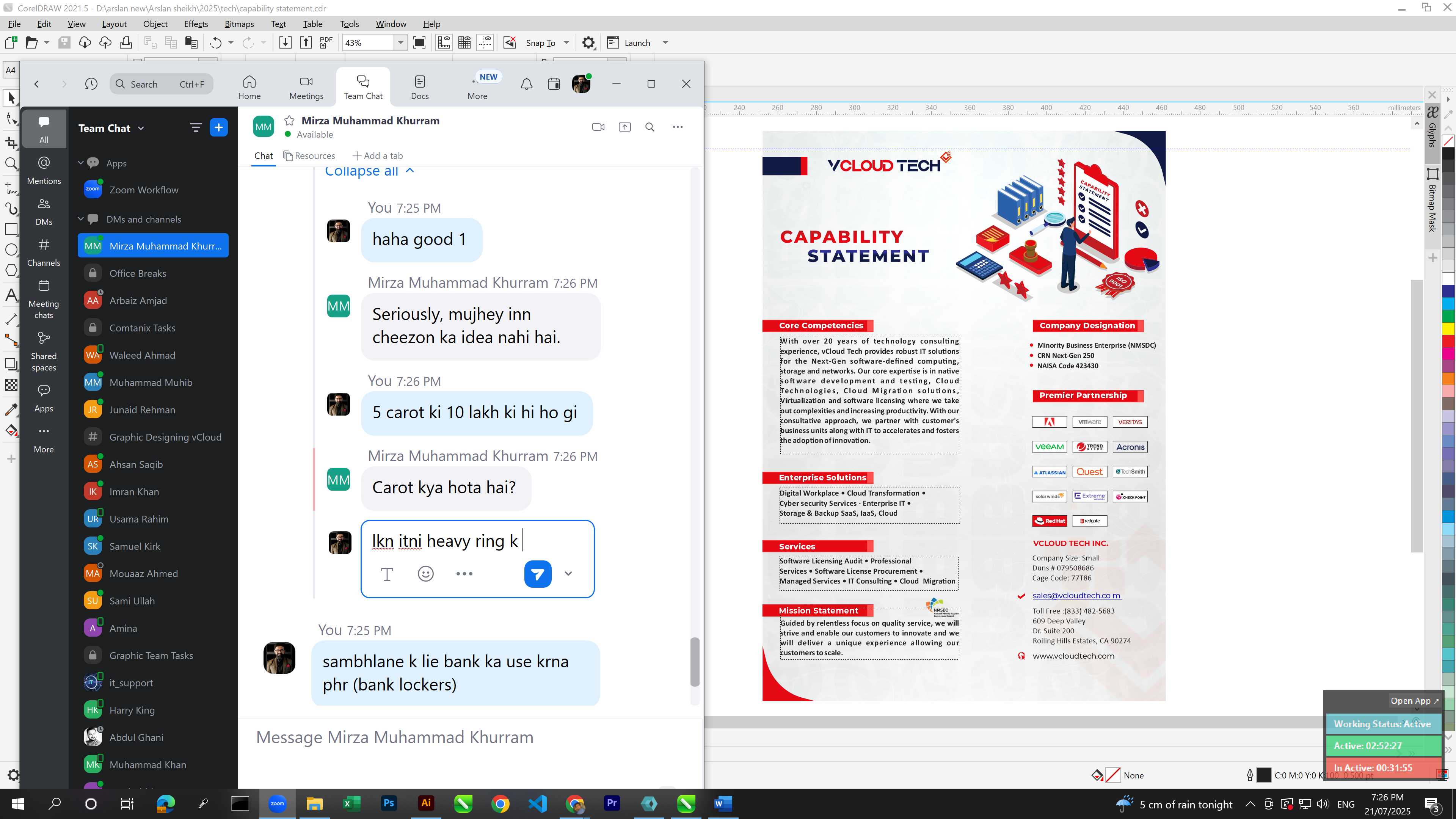Collapse the Apps section
Image resolution: width=1456 pixels, height=819 pixels.
(x=81, y=163)
